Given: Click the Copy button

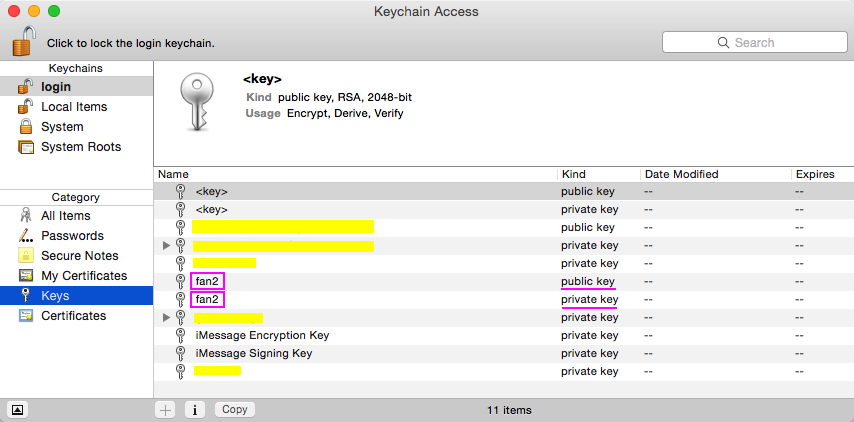Looking at the screenshot, I should [x=235, y=409].
